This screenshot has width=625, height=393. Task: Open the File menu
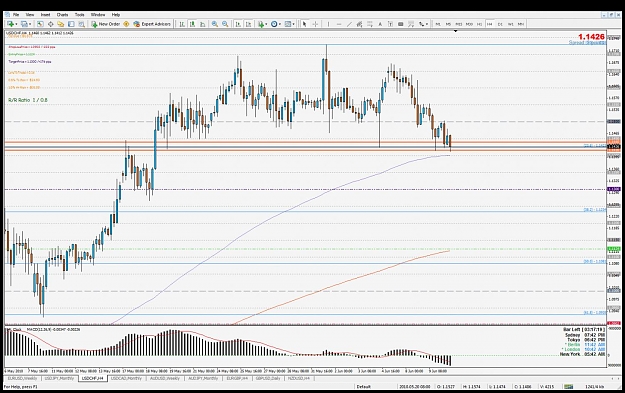[16, 15]
